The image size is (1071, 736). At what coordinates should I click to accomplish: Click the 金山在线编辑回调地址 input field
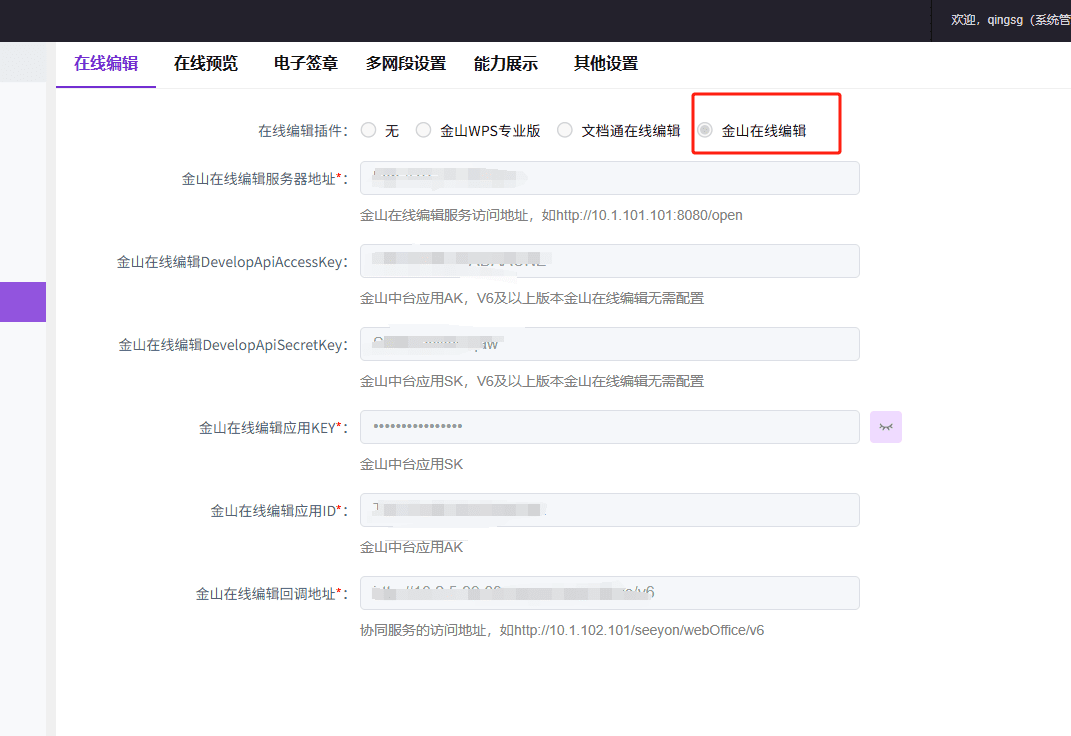click(x=610, y=593)
